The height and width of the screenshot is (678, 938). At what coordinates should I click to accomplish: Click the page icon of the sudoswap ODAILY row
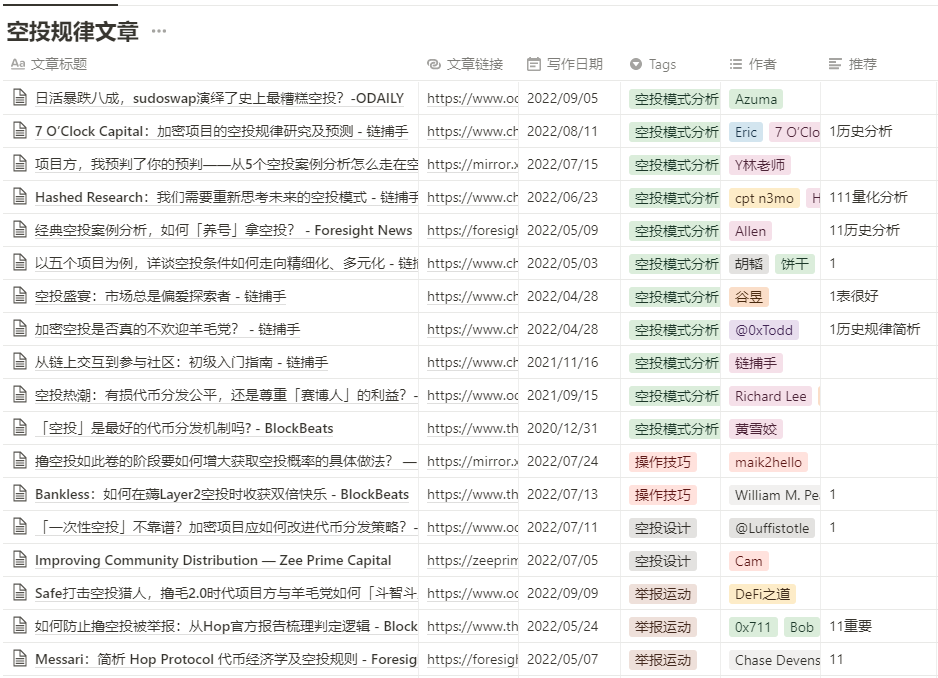(20, 98)
